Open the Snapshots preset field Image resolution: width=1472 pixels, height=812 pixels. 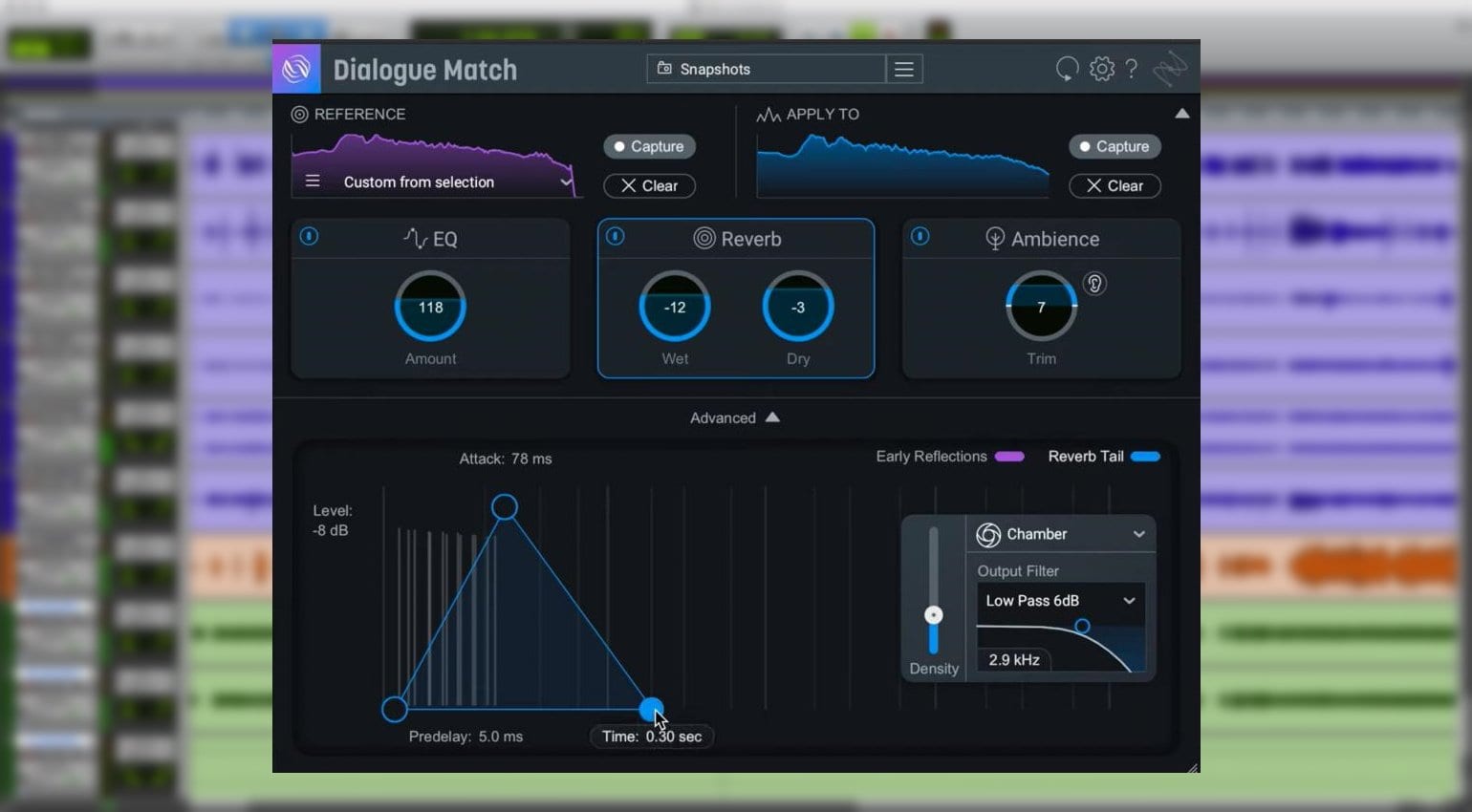coord(766,69)
